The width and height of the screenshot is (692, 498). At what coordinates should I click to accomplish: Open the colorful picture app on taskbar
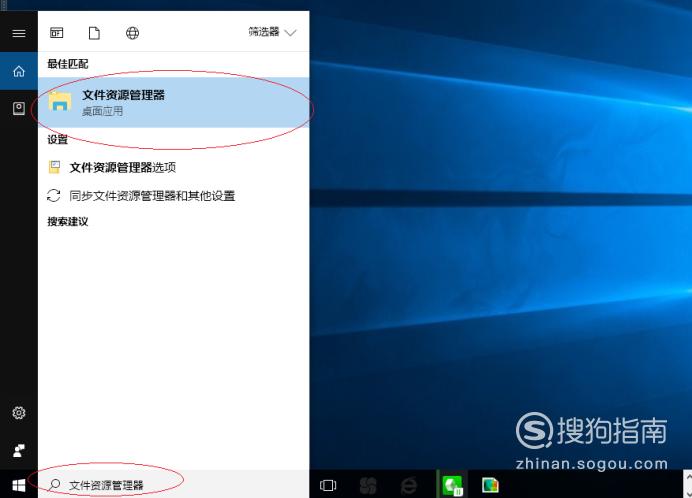(x=490, y=485)
